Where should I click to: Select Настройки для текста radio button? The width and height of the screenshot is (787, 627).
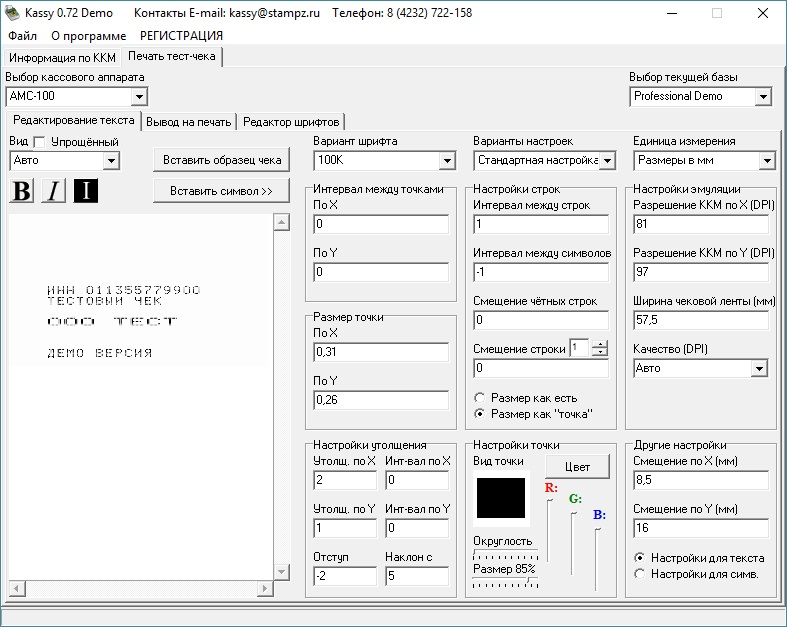(x=640, y=558)
